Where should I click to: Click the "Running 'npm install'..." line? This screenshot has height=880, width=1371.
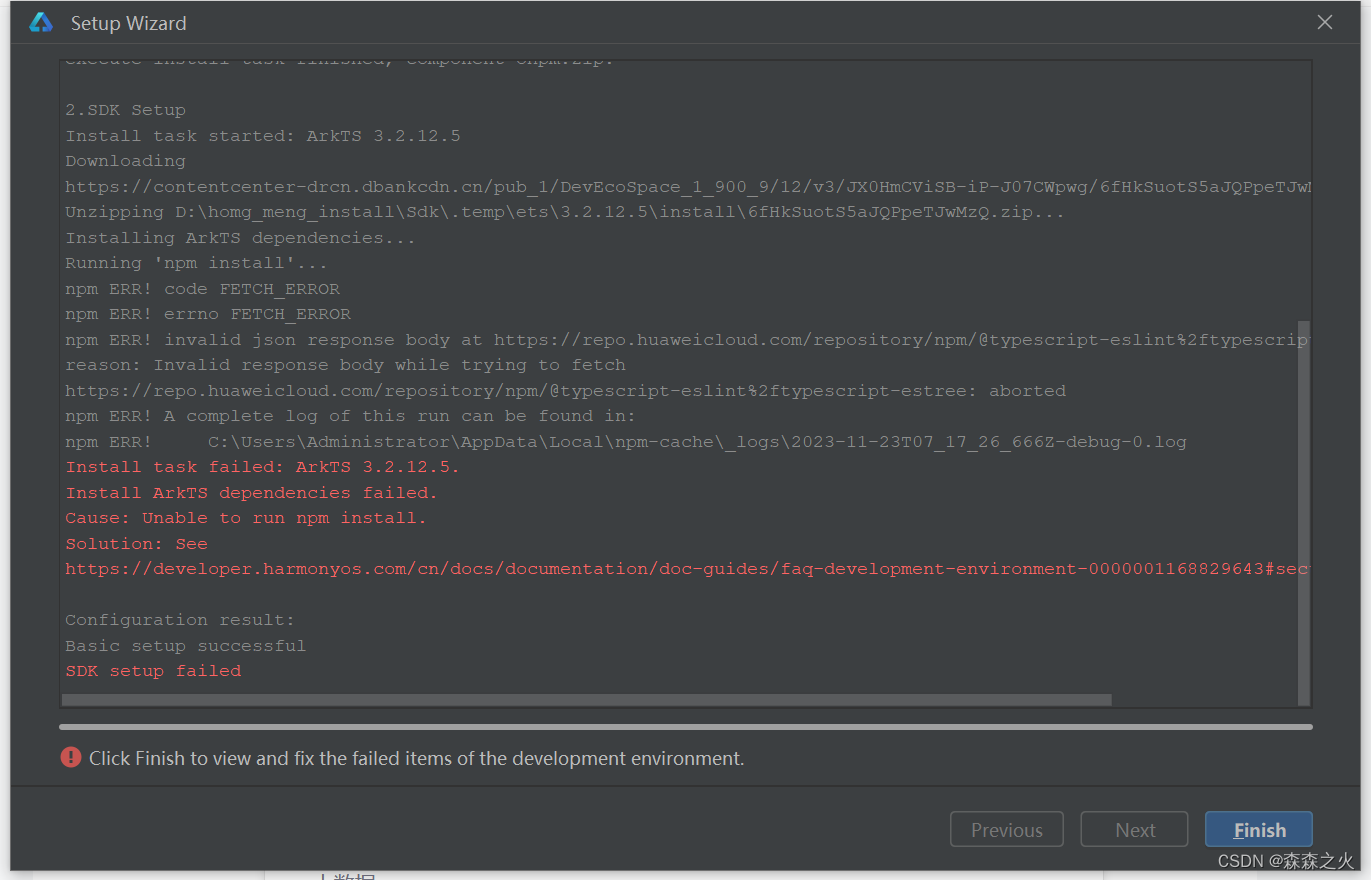click(x=196, y=263)
